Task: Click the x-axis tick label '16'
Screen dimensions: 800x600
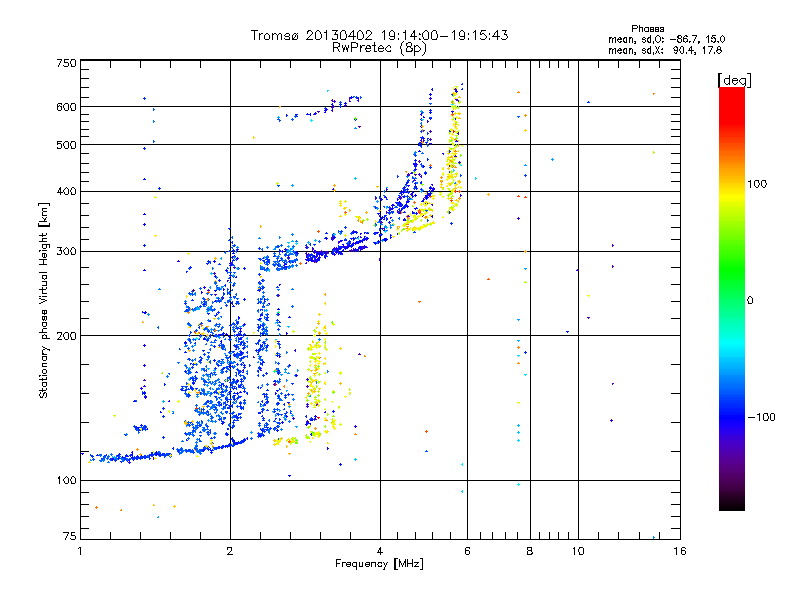Action: point(680,551)
